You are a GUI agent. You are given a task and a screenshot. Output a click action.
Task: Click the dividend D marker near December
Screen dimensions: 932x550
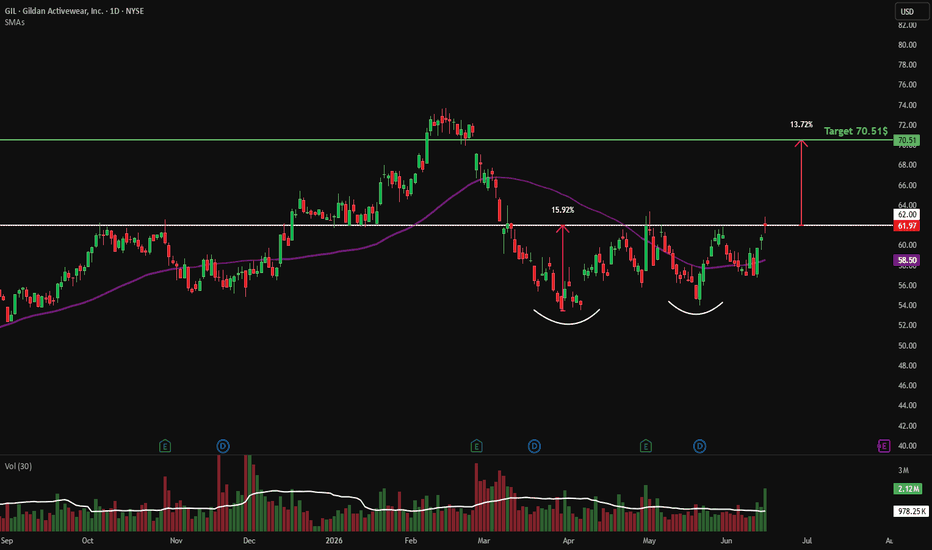tap(223, 446)
